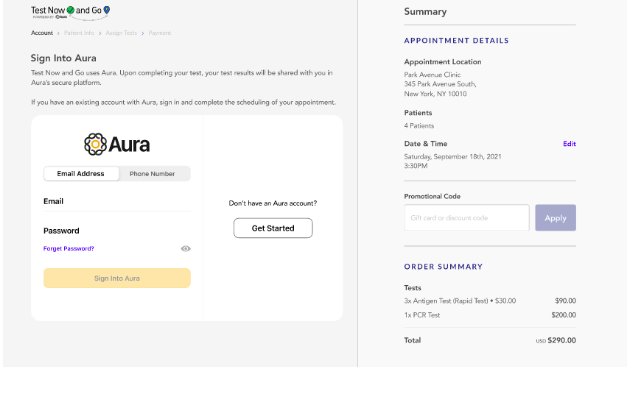Click the 'Sign Into Aura' heading
630x394 pixels.
point(63,58)
